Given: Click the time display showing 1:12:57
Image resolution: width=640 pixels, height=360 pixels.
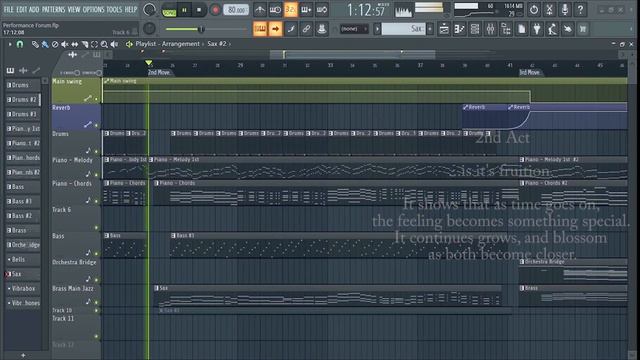Looking at the screenshot, I should [366, 10].
